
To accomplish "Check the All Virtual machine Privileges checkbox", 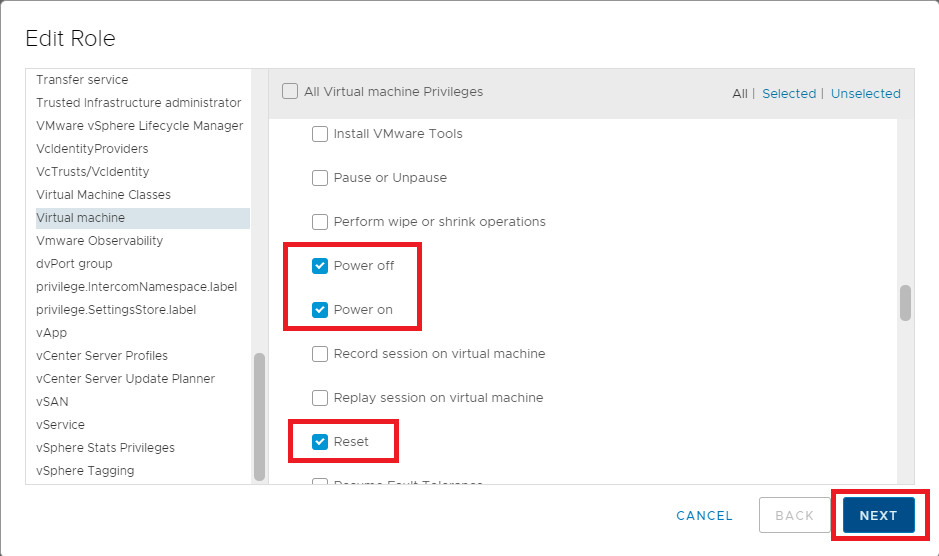I will tap(290, 92).
